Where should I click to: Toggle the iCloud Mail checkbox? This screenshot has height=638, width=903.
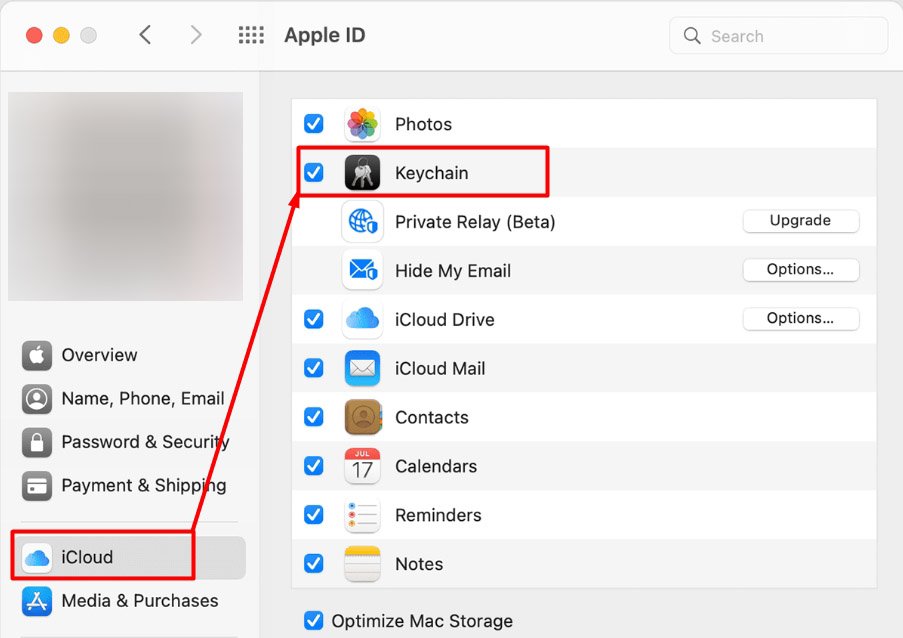(314, 368)
